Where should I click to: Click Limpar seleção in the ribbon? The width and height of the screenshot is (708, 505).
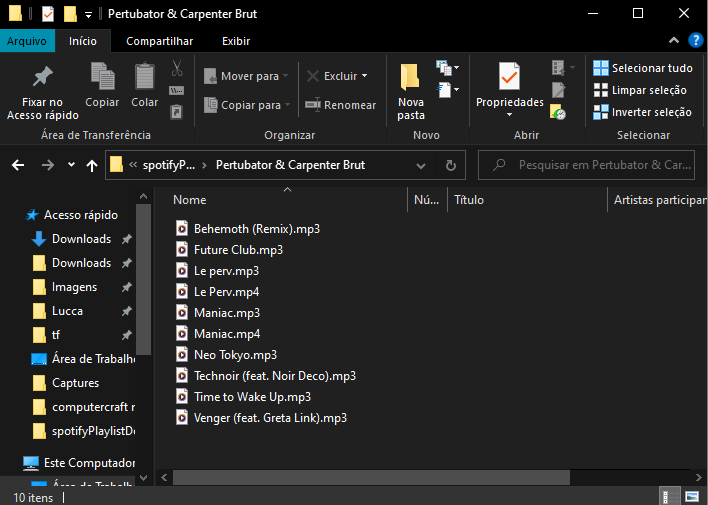point(640,90)
